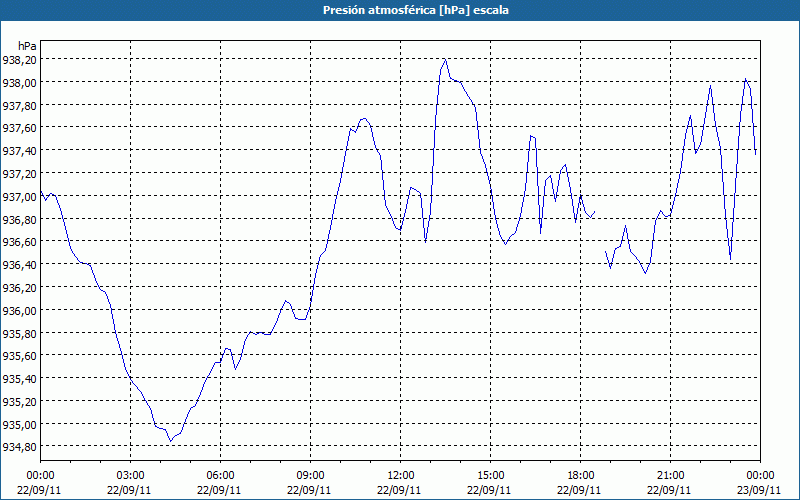Select the 937,20 y-axis value

click(19, 174)
